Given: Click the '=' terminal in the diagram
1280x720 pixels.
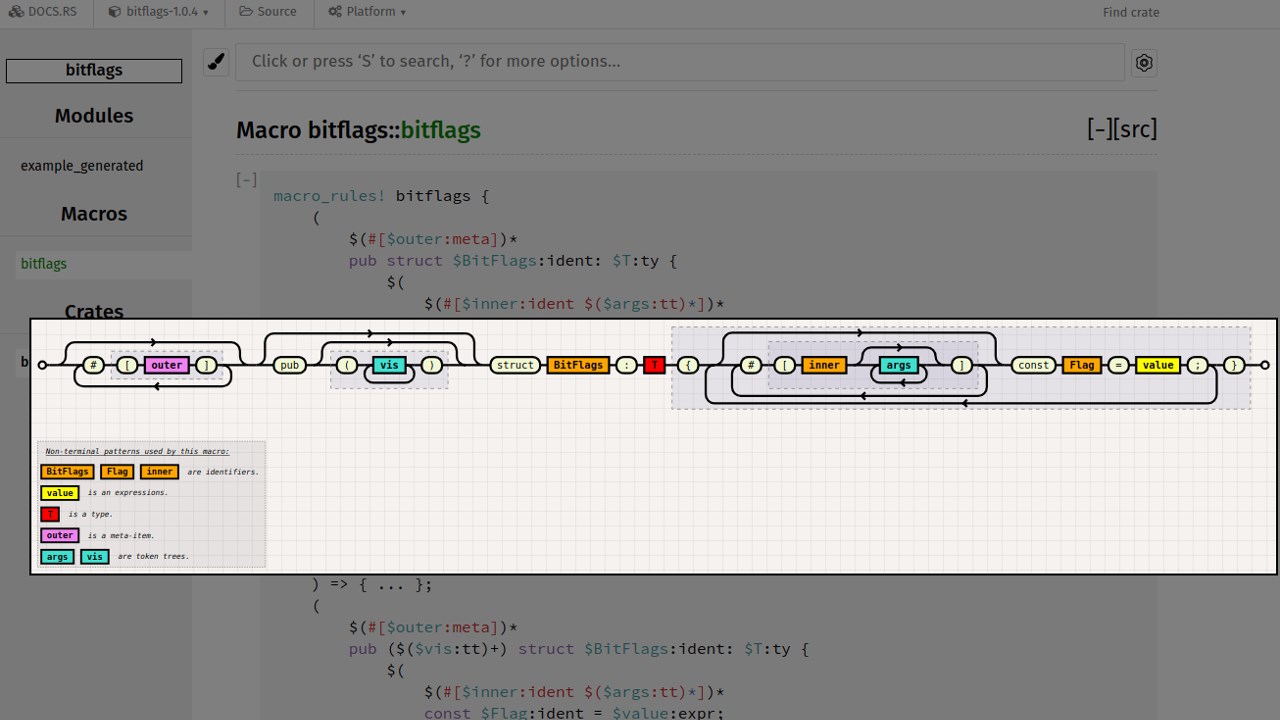Looking at the screenshot, I should 1118,365.
